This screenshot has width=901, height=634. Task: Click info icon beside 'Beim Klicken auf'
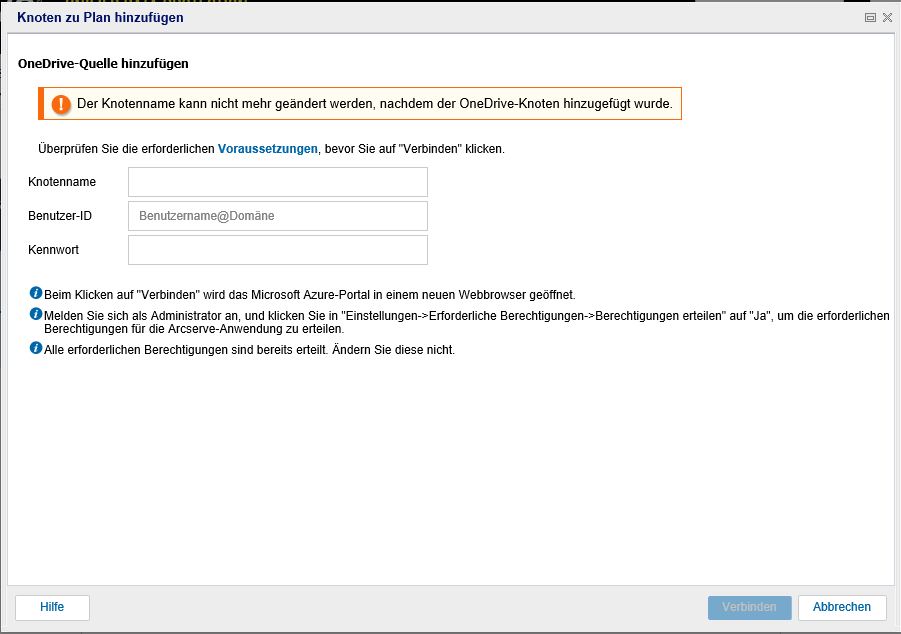(x=36, y=293)
